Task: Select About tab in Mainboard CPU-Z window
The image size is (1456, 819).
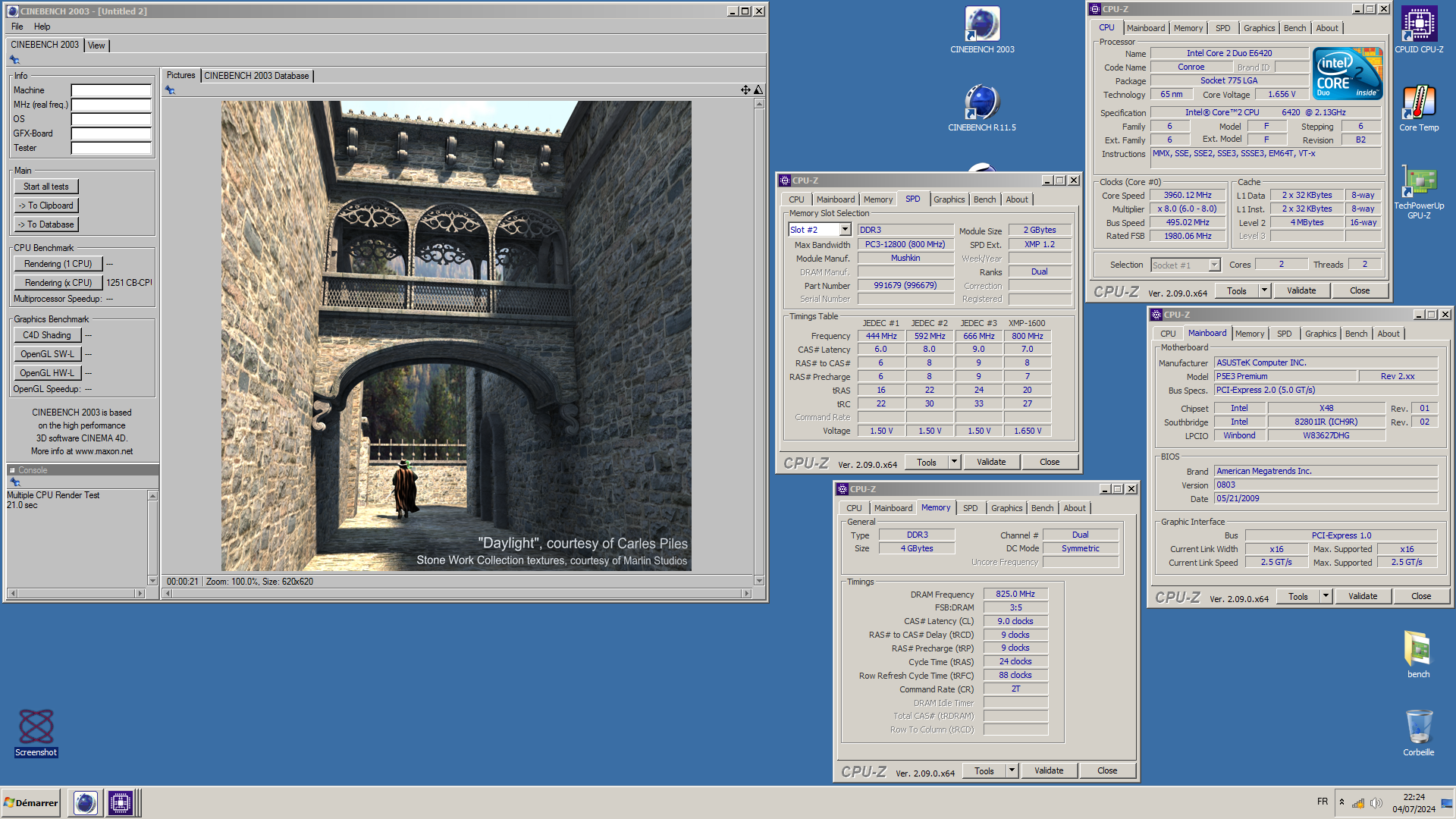Action: click(1388, 334)
